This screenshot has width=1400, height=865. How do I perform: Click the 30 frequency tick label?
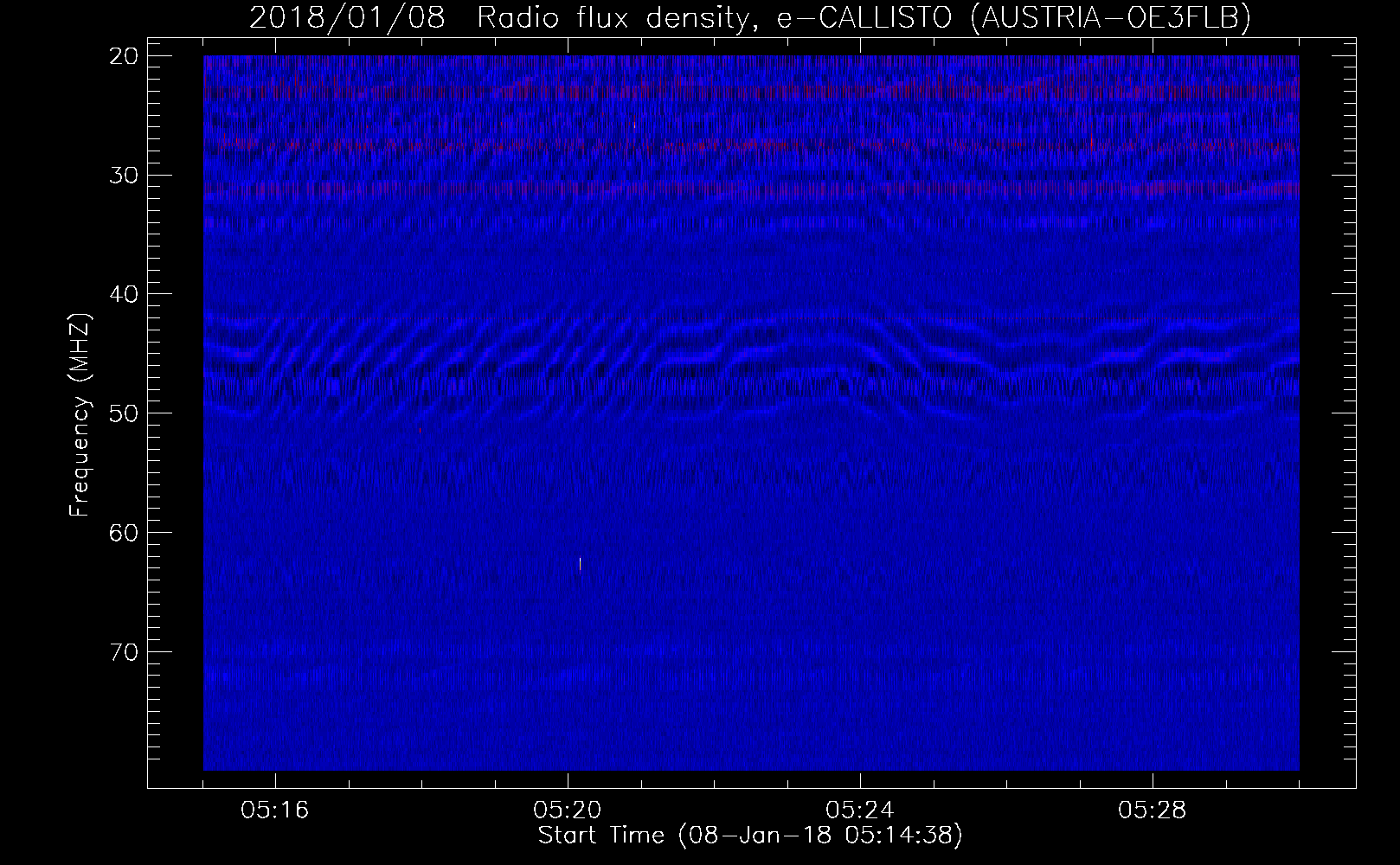pyautogui.click(x=125, y=175)
